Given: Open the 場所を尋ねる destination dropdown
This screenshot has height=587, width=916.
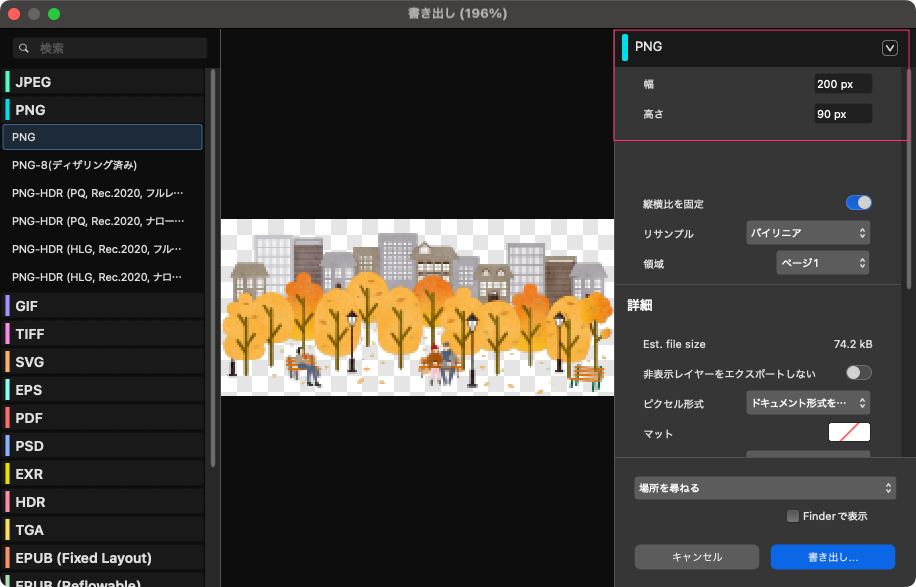Looking at the screenshot, I should (x=765, y=488).
